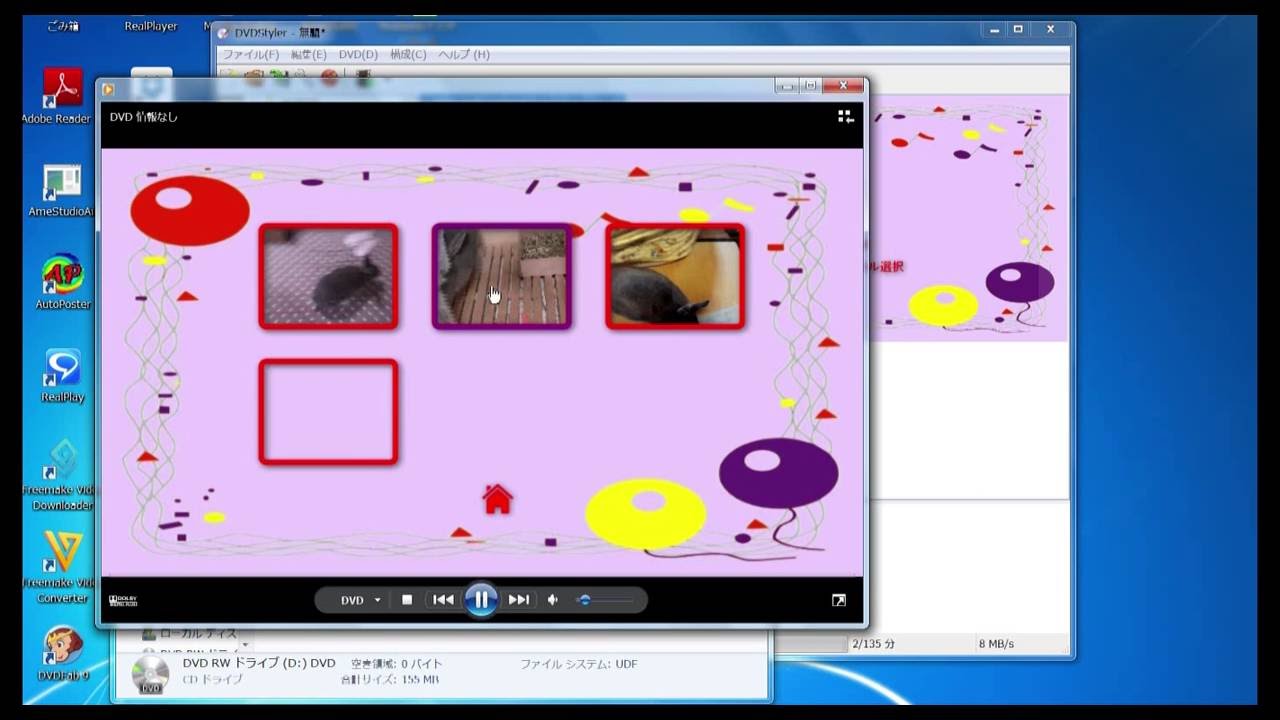Open the 構成(C) menu in DVDStyler
The width and height of the screenshot is (1280, 720).
[x=407, y=54]
